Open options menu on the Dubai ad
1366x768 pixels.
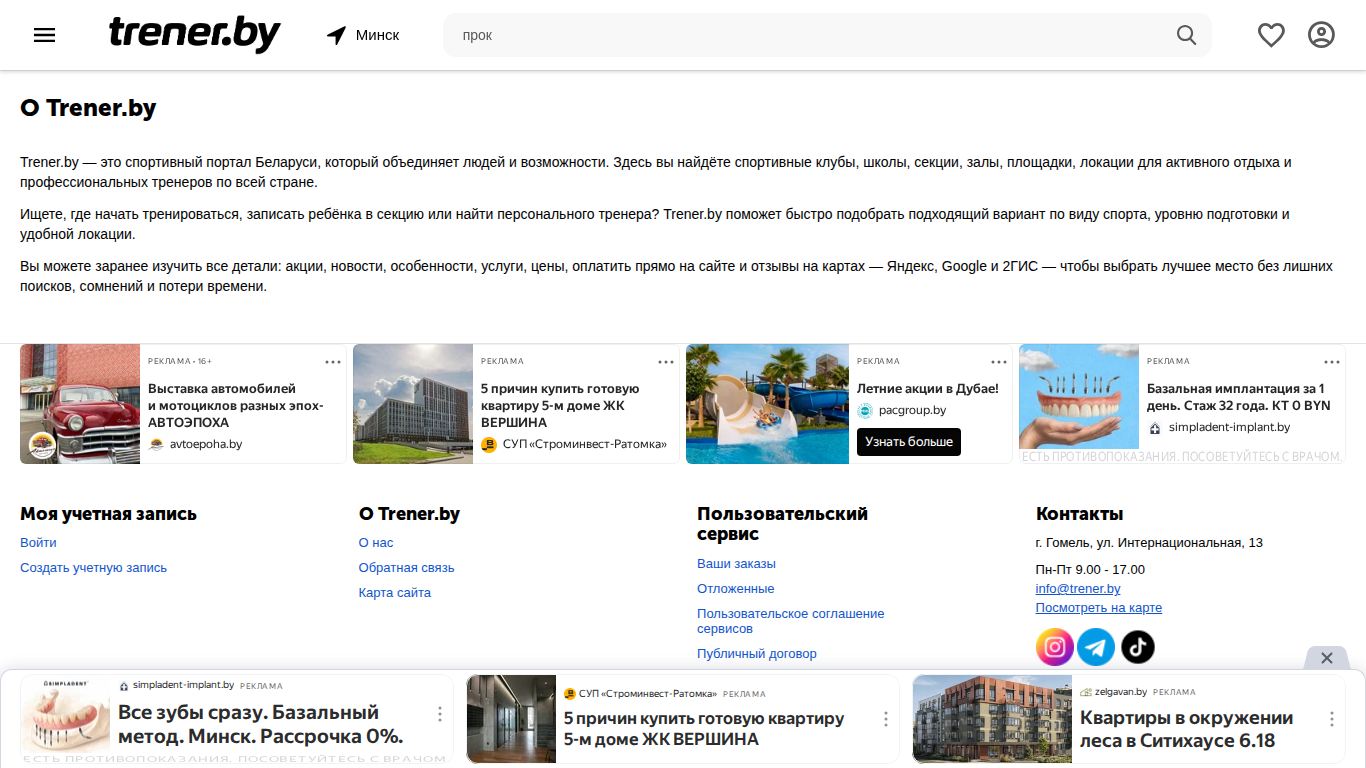point(999,361)
